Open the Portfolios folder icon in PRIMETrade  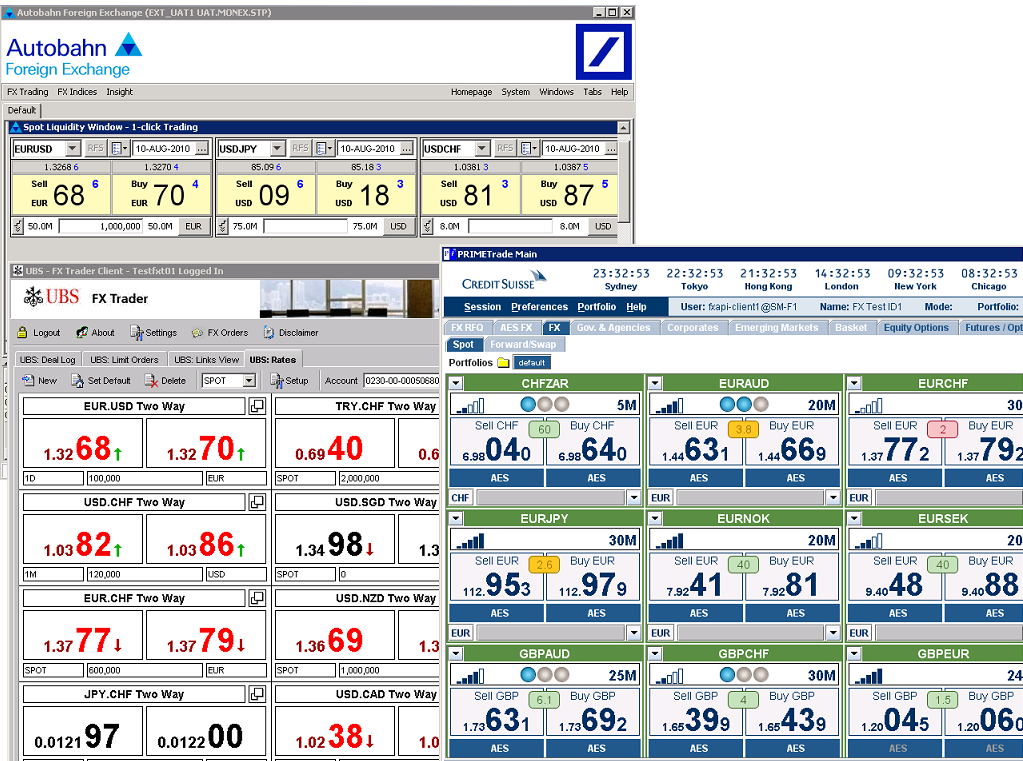click(503, 363)
